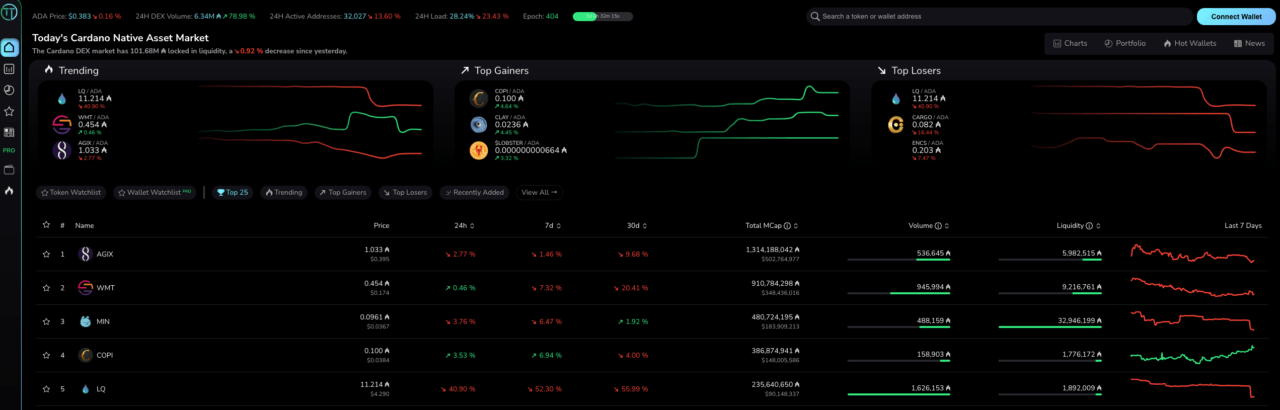Click the LQ droplet icon in Top Losers
This screenshot has width=1280, height=410.
[895, 99]
